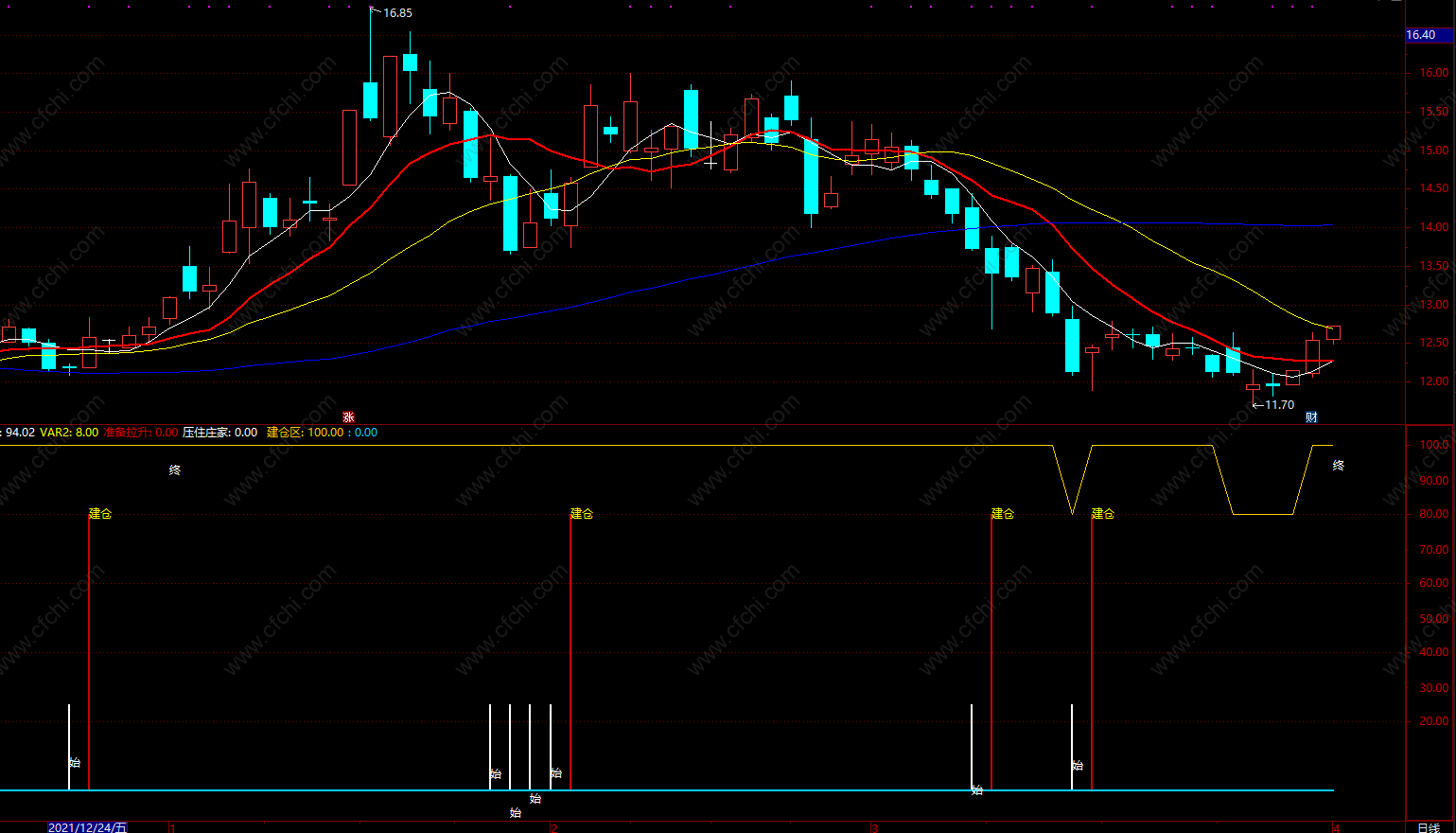Click month marker 3 on time axis
The image size is (1456, 833).
point(874,828)
